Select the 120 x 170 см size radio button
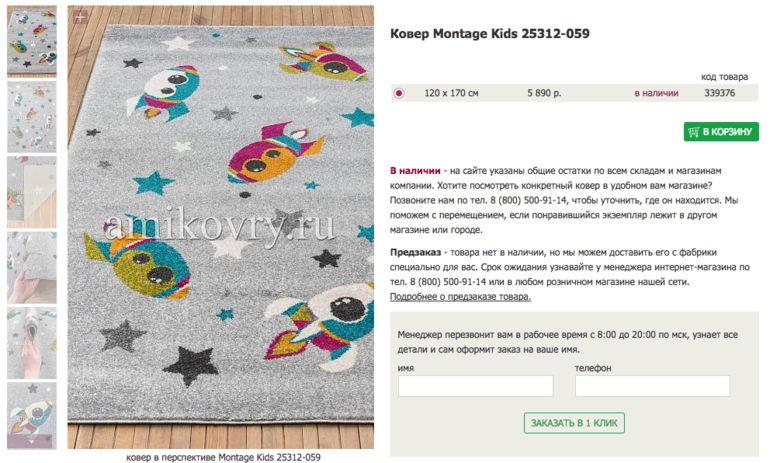Viewport: 770px width, 463px height. 399,93
